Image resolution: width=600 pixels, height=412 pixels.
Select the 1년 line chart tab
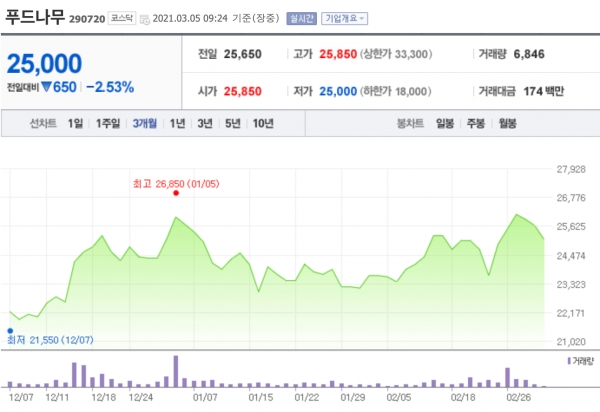click(x=177, y=123)
